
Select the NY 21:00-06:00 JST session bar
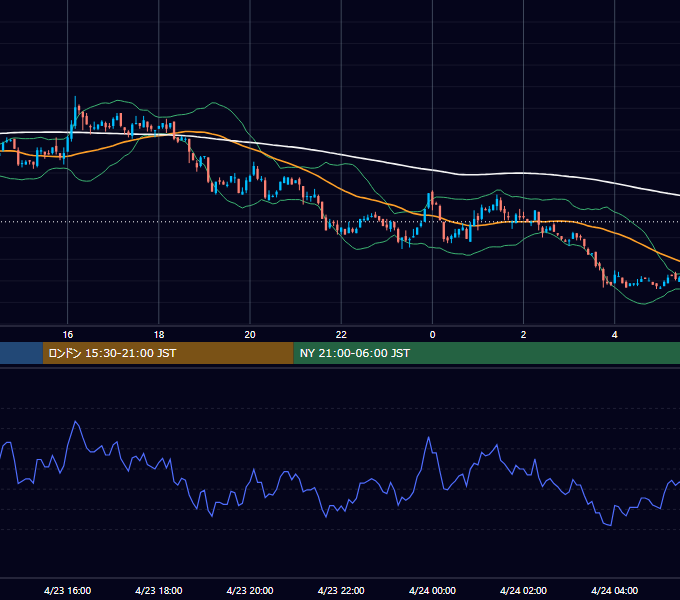487,353
